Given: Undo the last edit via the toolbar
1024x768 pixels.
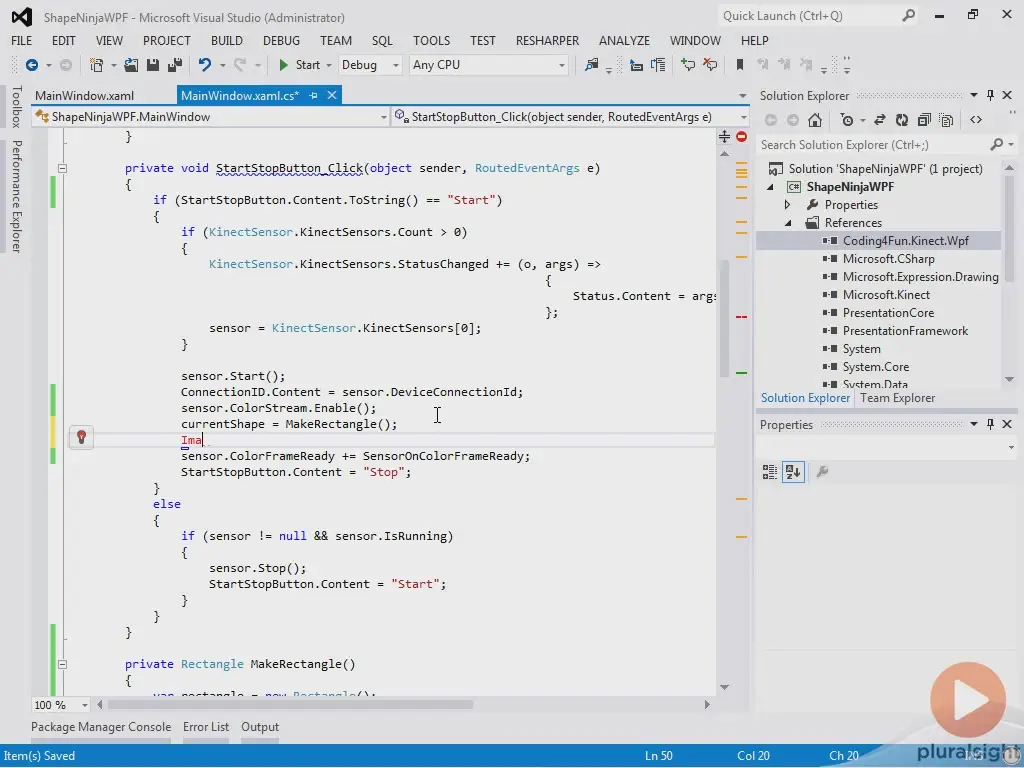Looking at the screenshot, I should tap(205, 65).
